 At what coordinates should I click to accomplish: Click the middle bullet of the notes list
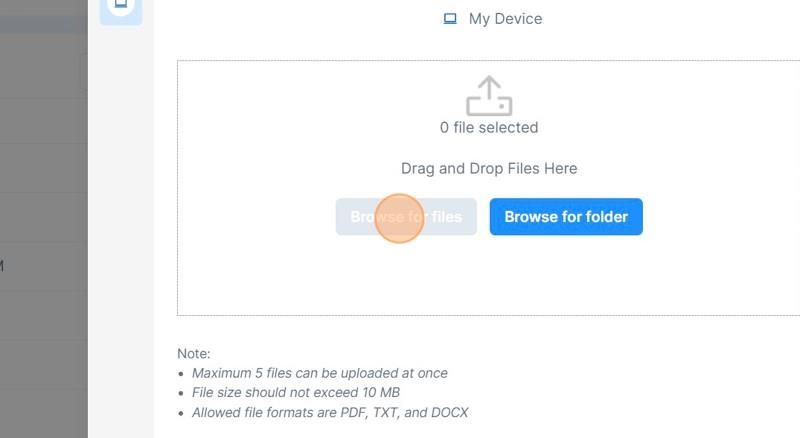pyautogui.click(x=181, y=394)
